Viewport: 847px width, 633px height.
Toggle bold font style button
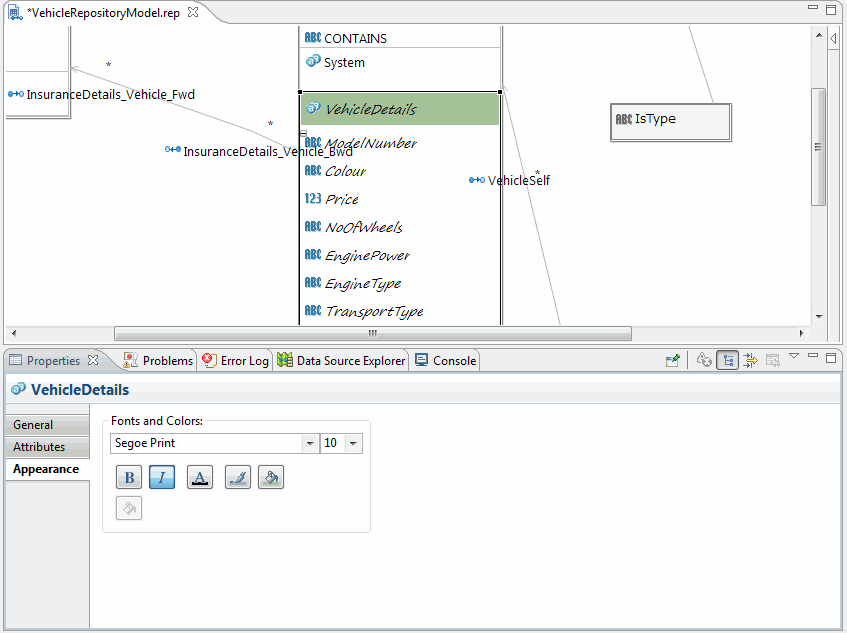(129, 477)
